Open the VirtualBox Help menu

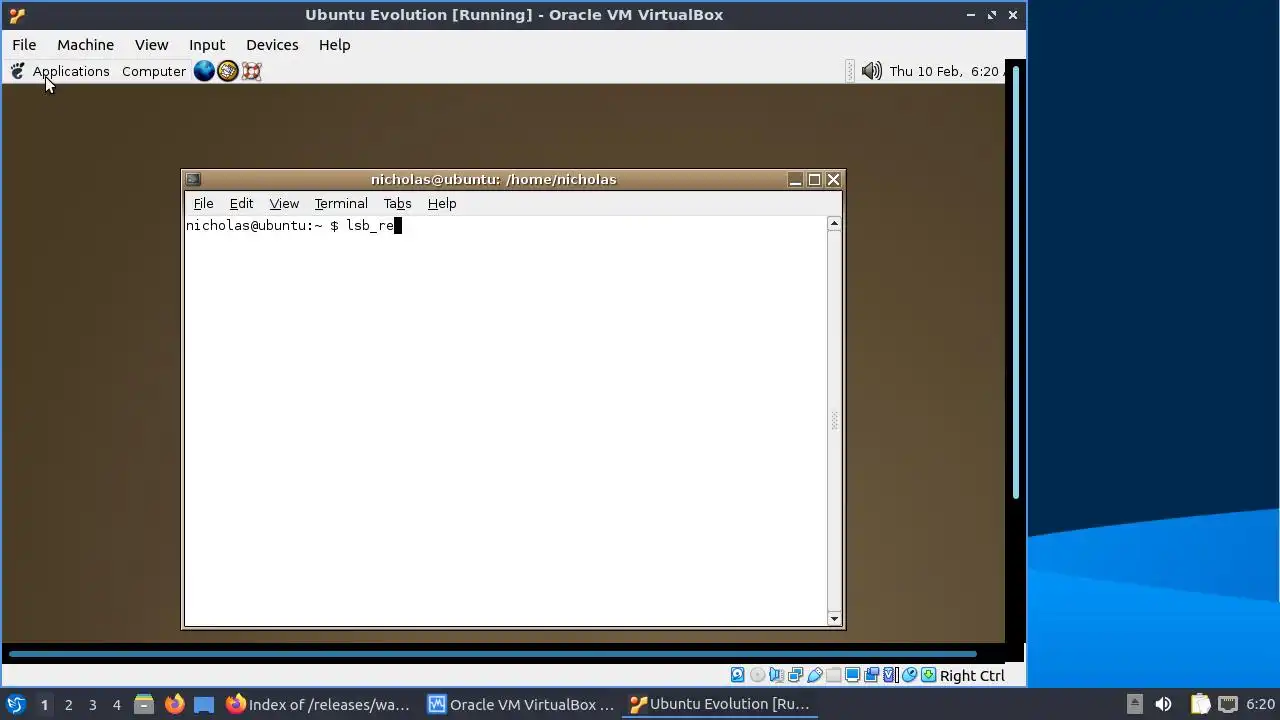[334, 45]
